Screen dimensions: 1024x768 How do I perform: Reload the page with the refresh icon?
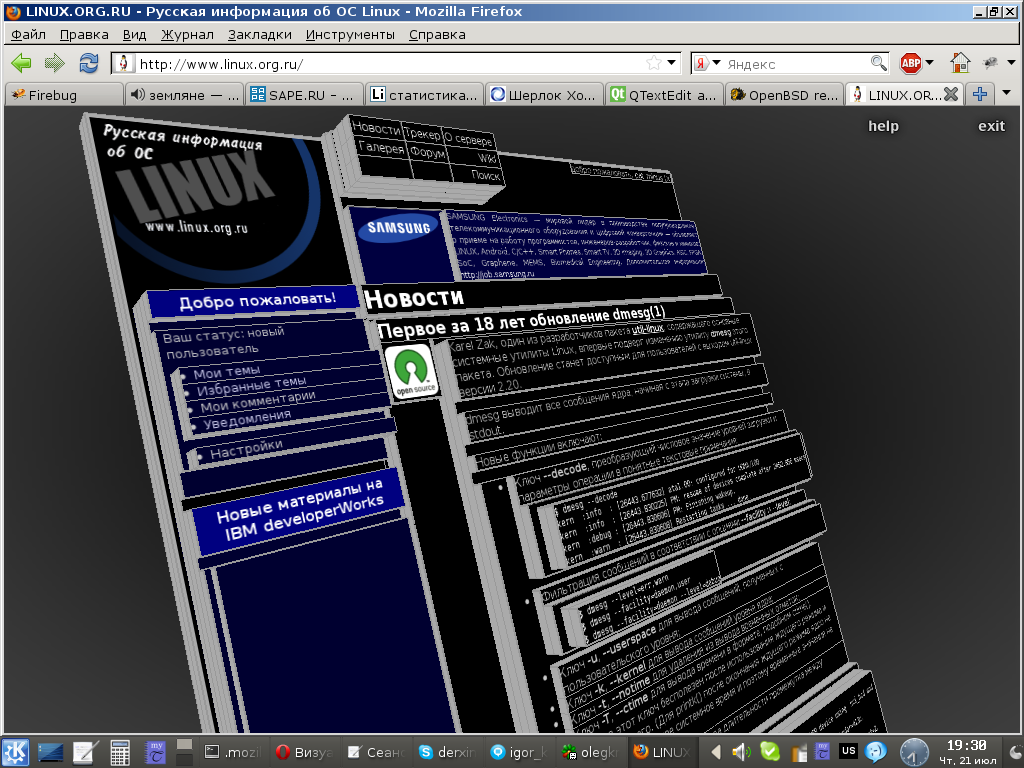(89, 63)
